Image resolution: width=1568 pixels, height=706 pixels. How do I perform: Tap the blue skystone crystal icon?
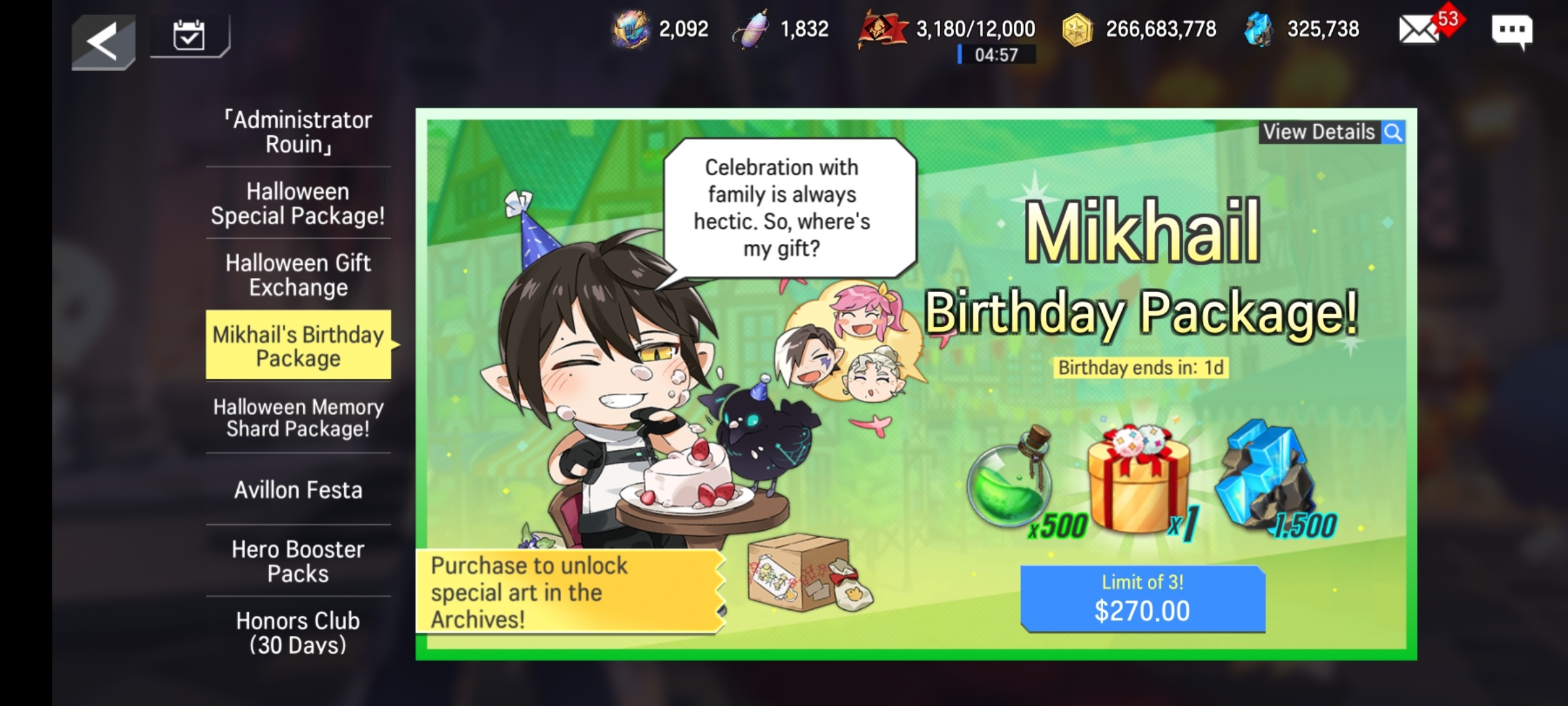click(1258, 30)
